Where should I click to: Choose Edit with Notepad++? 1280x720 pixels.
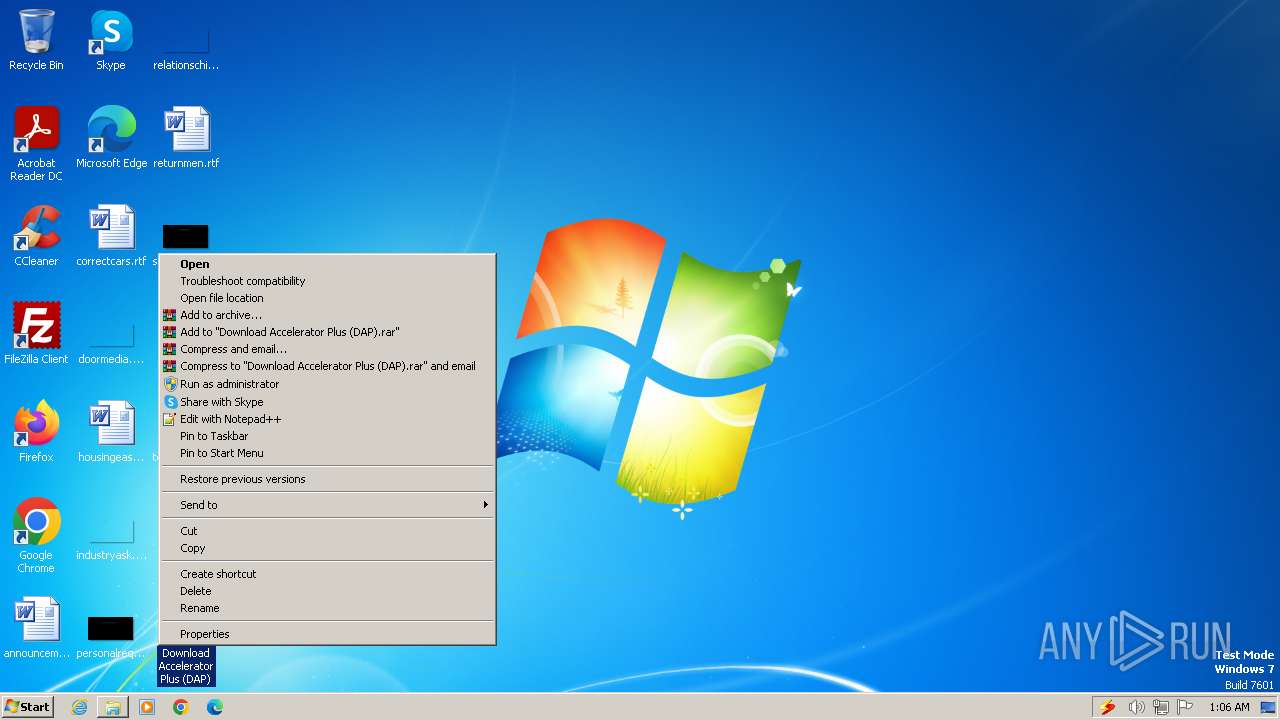click(x=328, y=419)
